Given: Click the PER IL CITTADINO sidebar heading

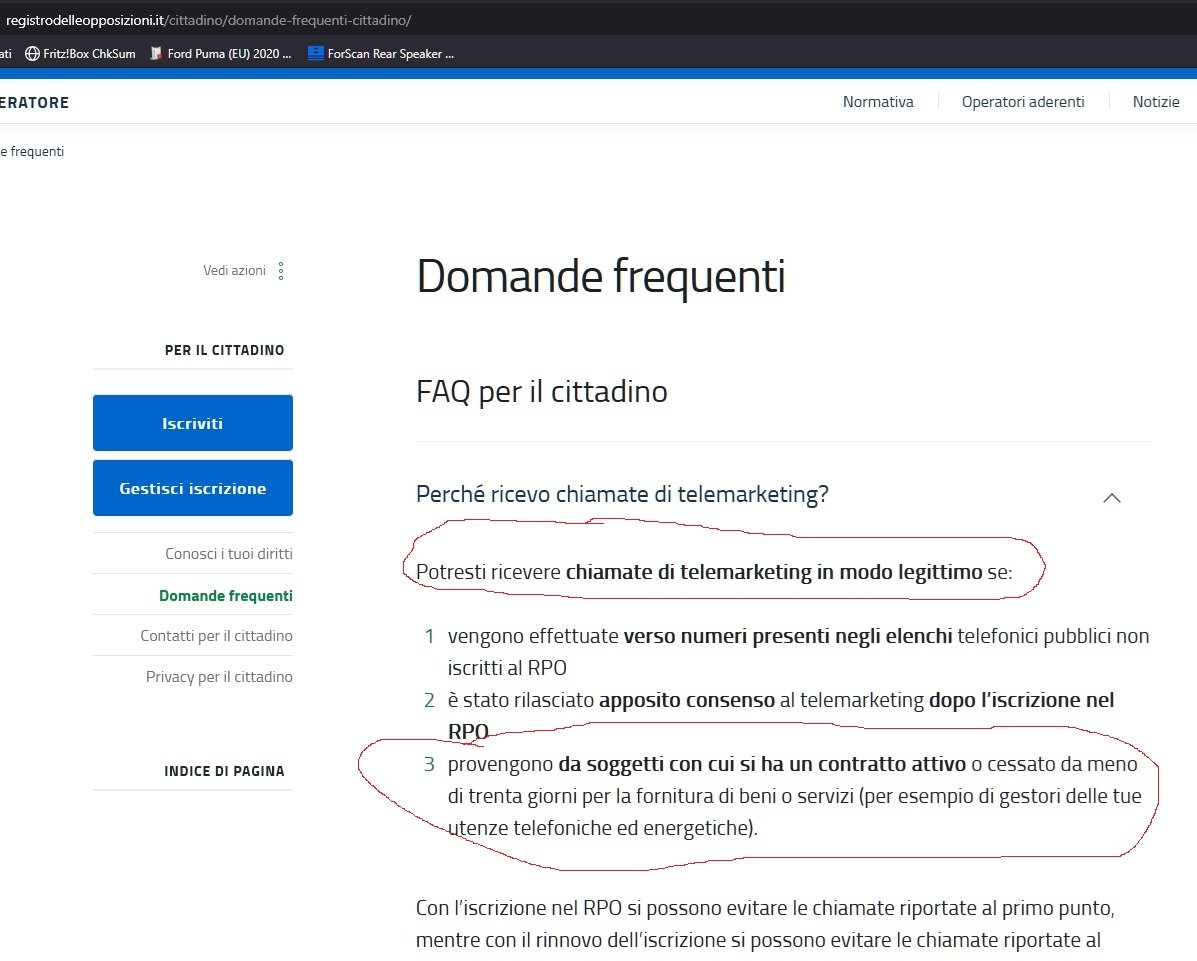Looking at the screenshot, I should click(224, 351).
